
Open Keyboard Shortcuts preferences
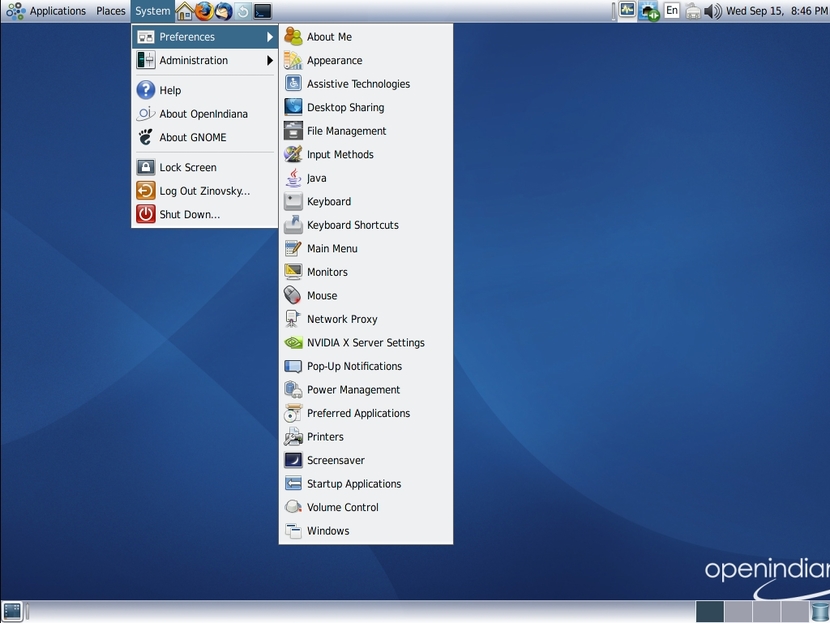[x=366, y=225]
